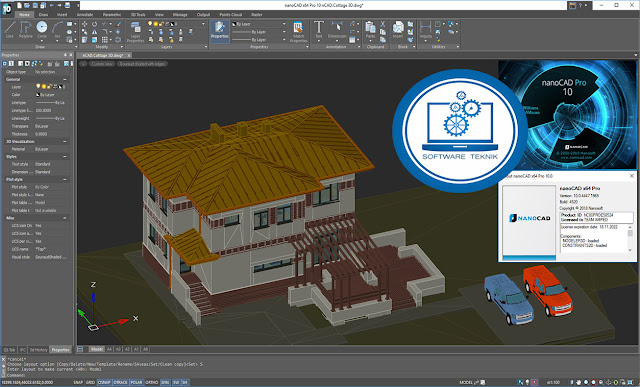Click the Print icon in quick access bar

(68, 5)
